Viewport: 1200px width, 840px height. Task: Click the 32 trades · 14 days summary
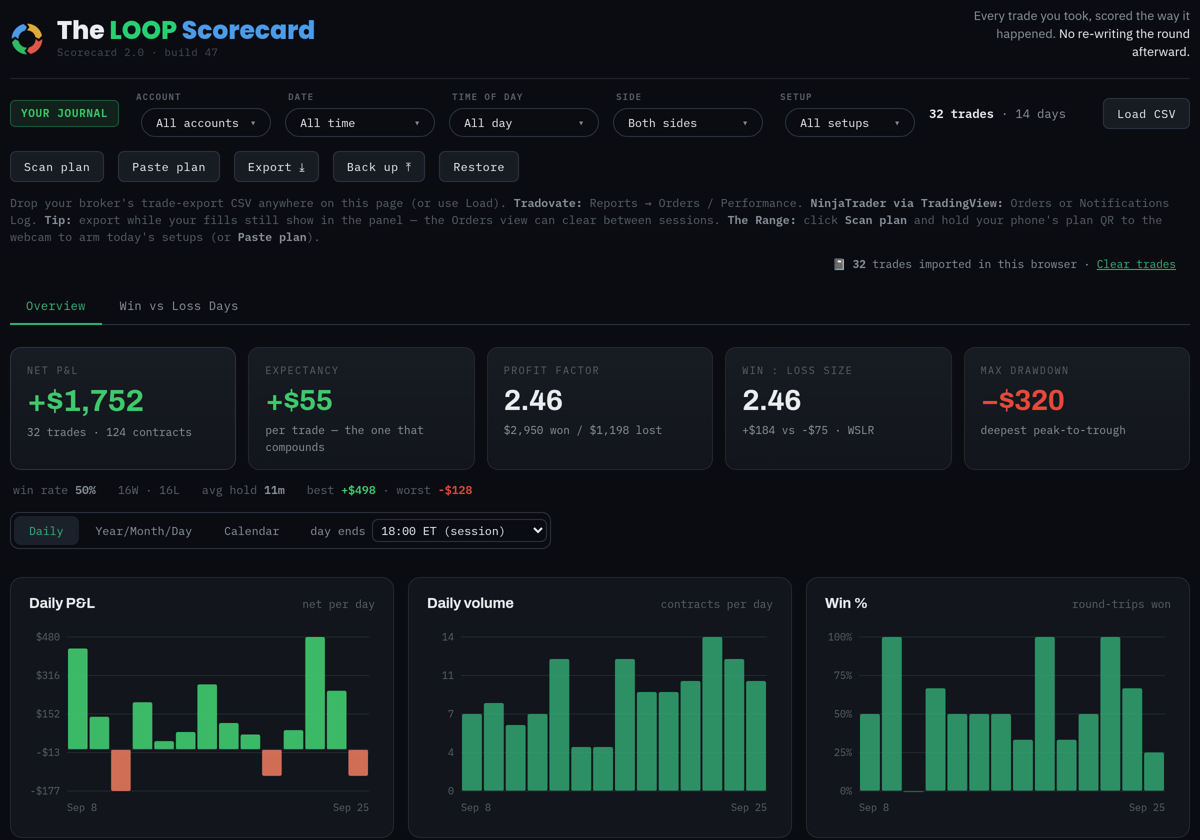coord(997,114)
